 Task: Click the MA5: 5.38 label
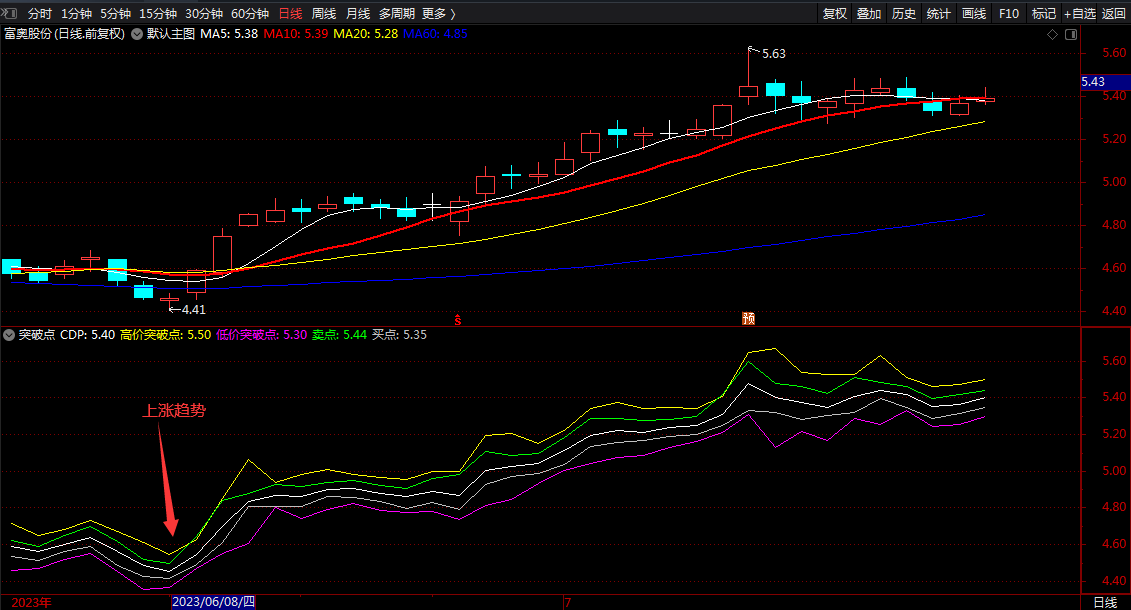pyautogui.click(x=229, y=34)
